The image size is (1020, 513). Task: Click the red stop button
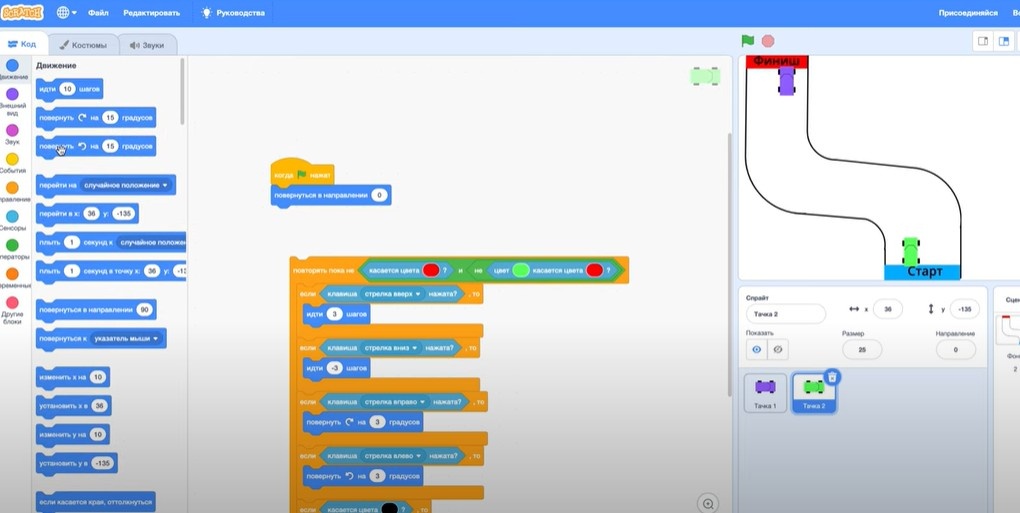point(768,41)
